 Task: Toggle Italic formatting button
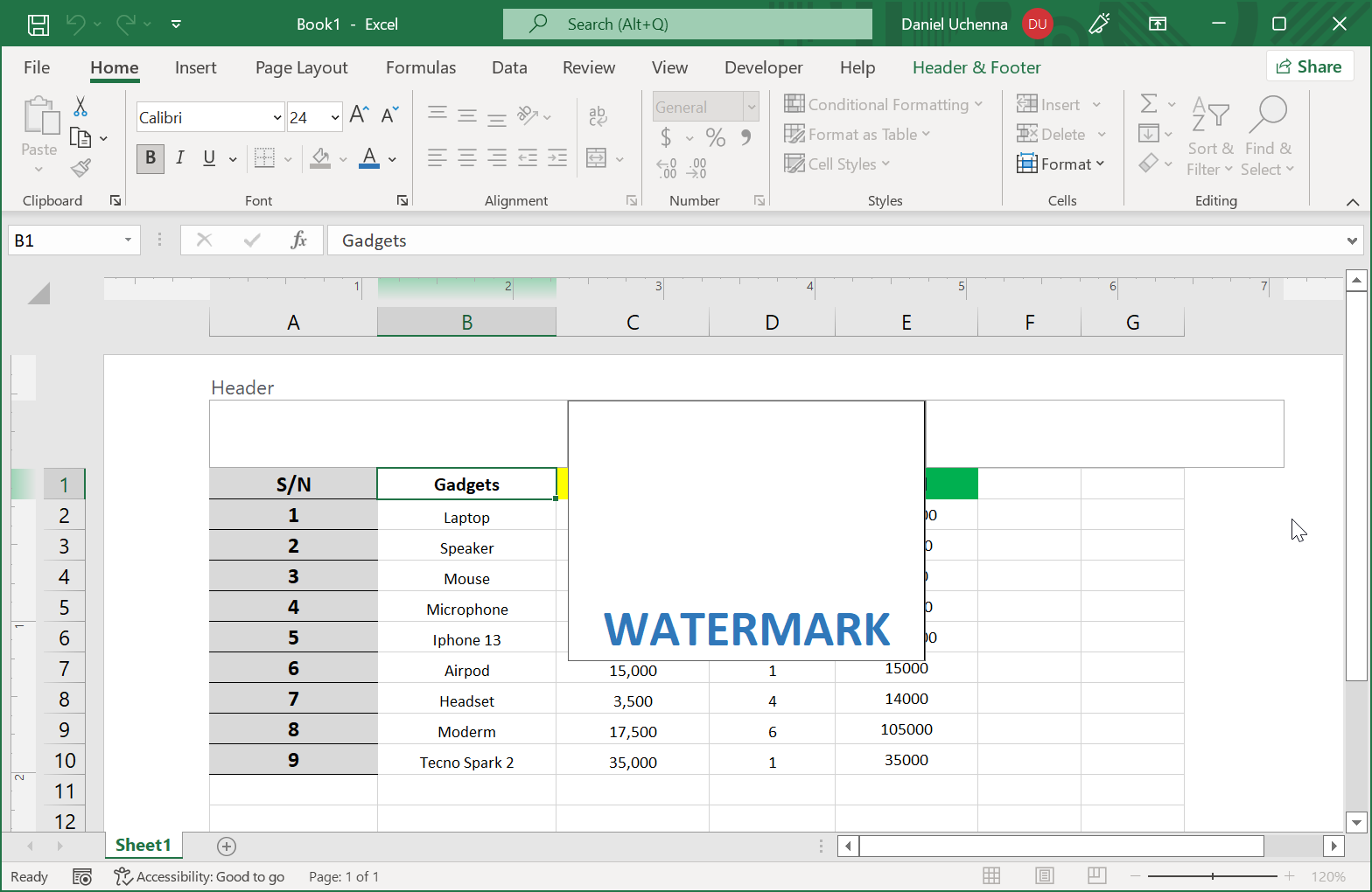pos(180,158)
